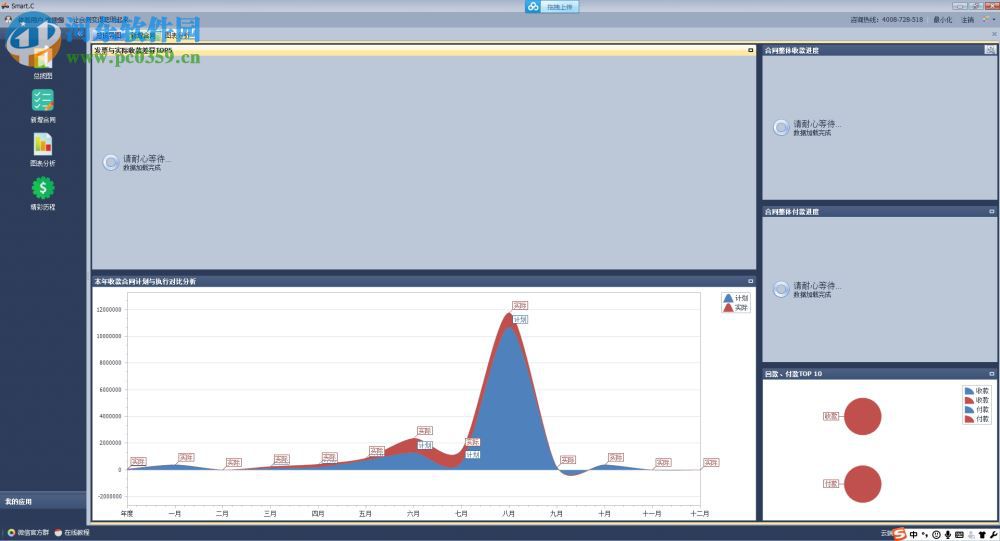Image resolution: width=1000 pixels, height=541 pixels.
Task: Open the green dollar-sign sidebar icon
Action: click(43, 188)
